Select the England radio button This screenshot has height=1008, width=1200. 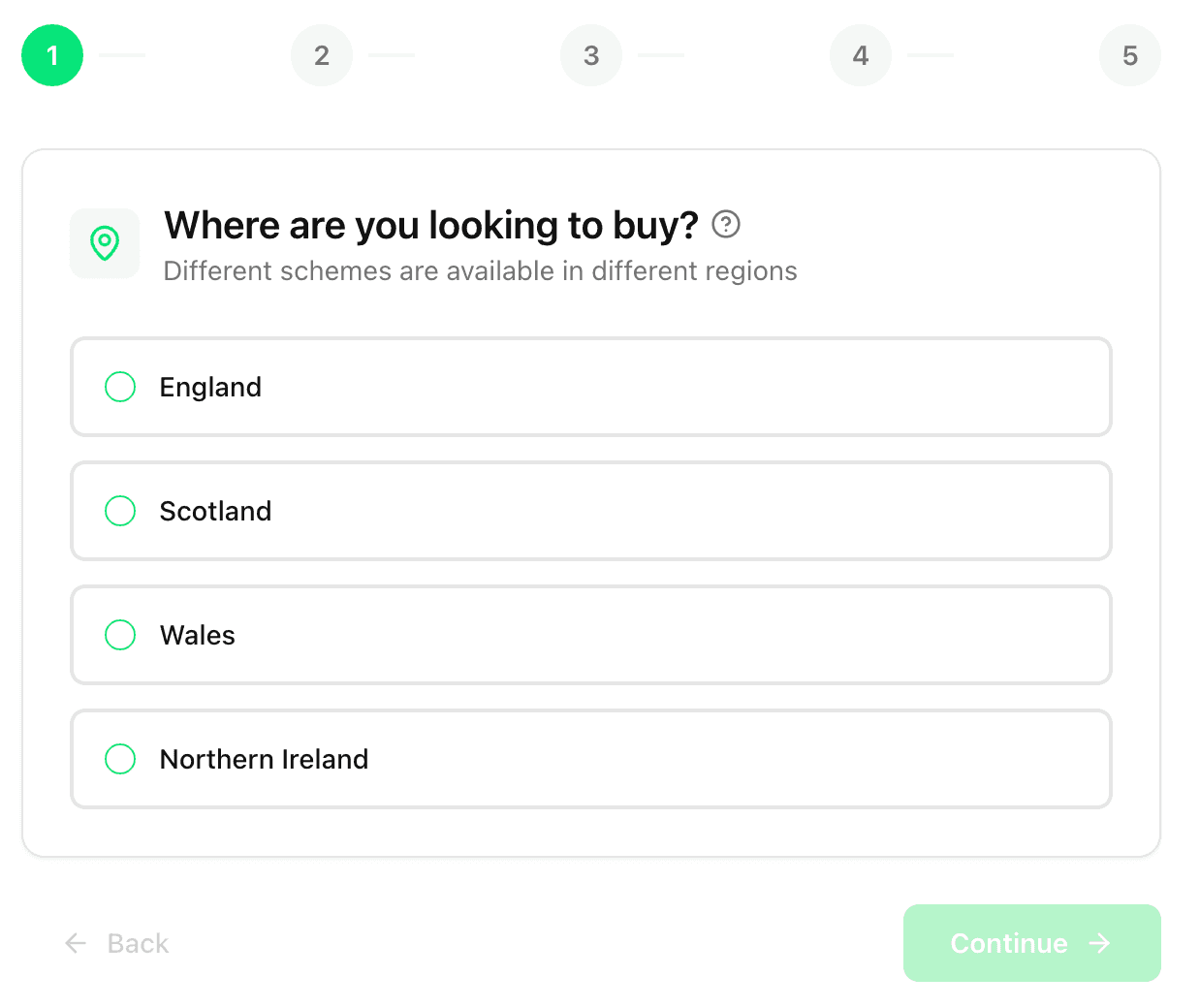[120, 387]
